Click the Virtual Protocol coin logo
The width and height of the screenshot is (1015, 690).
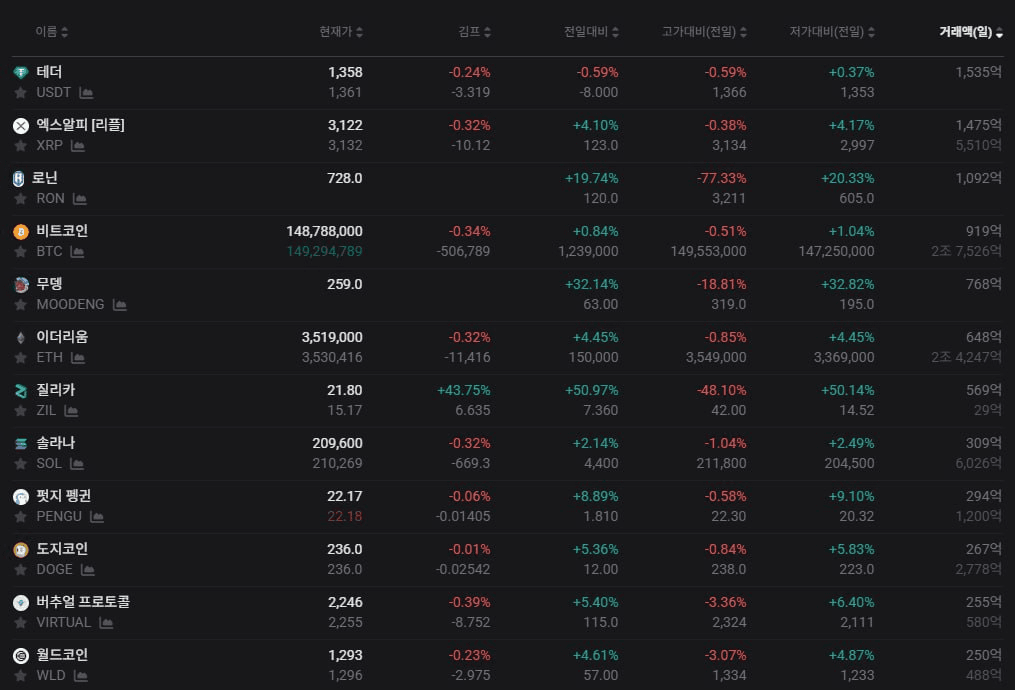(x=21, y=603)
